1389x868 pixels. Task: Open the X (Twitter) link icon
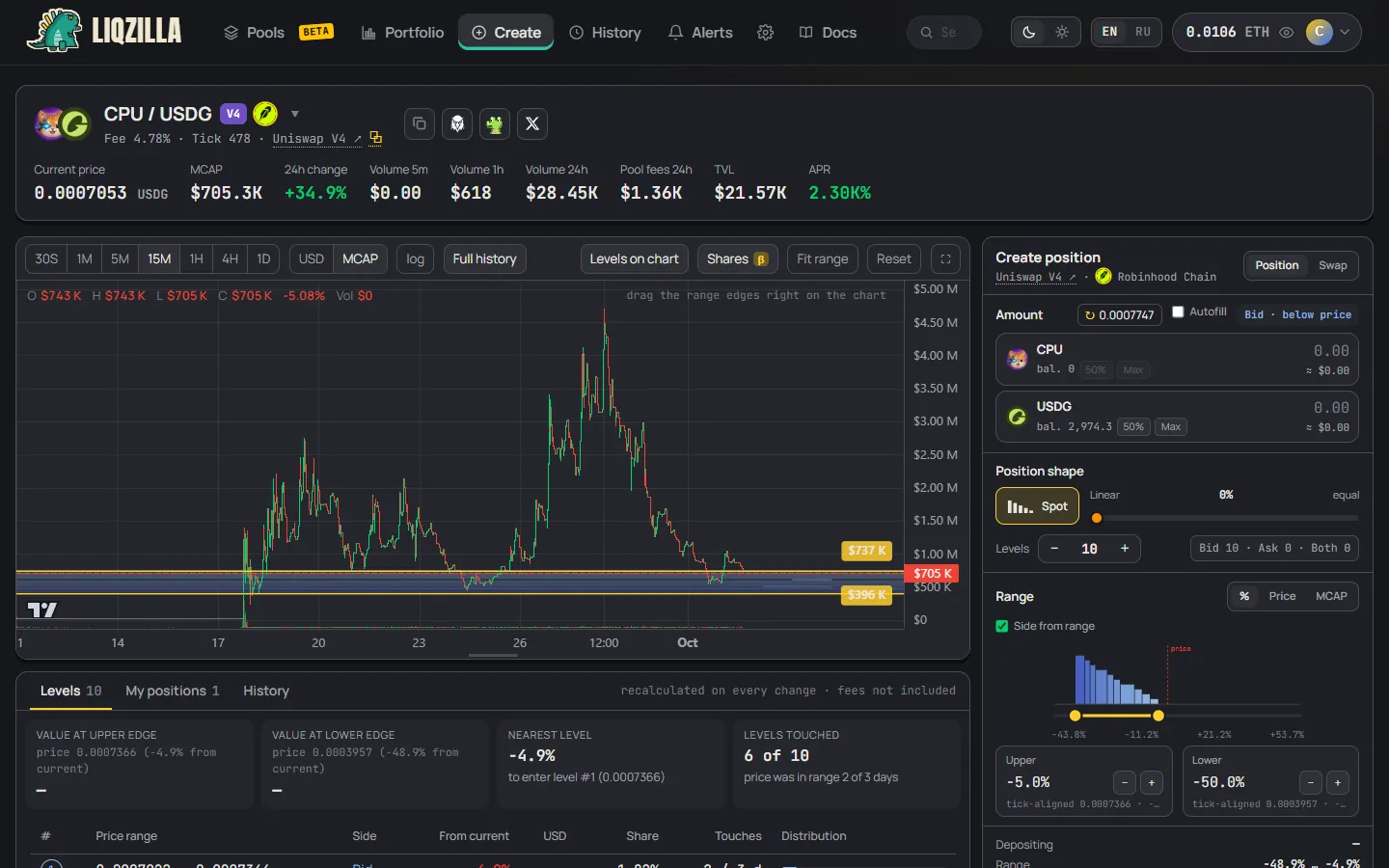click(x=532, y=123)
